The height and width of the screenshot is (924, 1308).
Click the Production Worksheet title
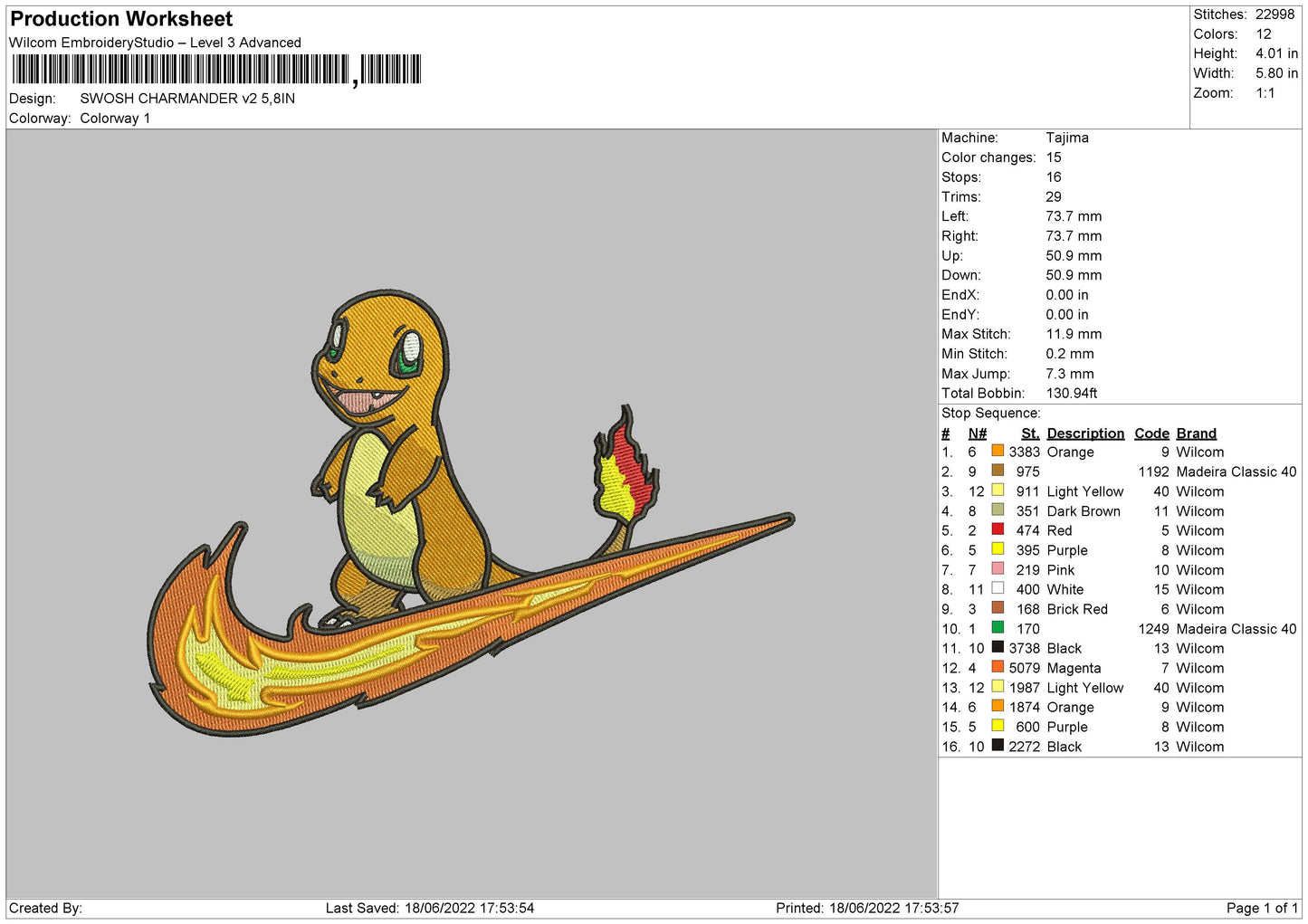(121, 19)
